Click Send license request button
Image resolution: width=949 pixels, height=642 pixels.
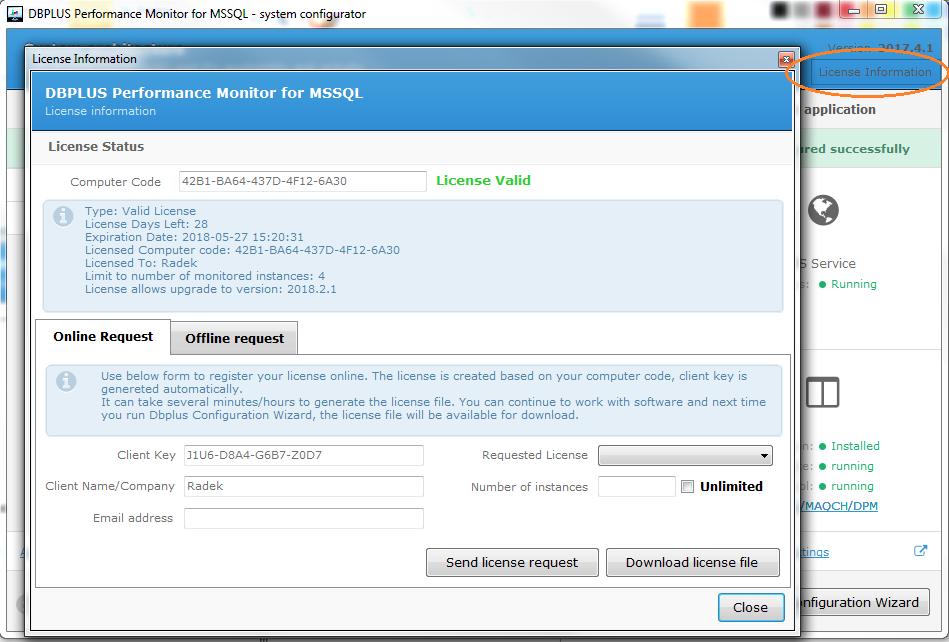tap(512, 563)
